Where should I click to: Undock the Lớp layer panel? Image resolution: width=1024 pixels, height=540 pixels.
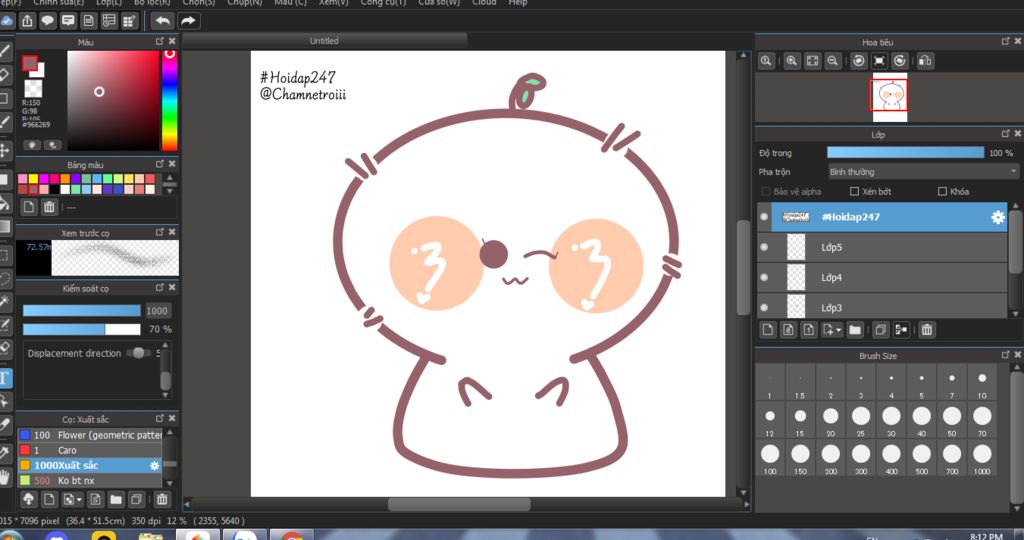point(1006,134)
